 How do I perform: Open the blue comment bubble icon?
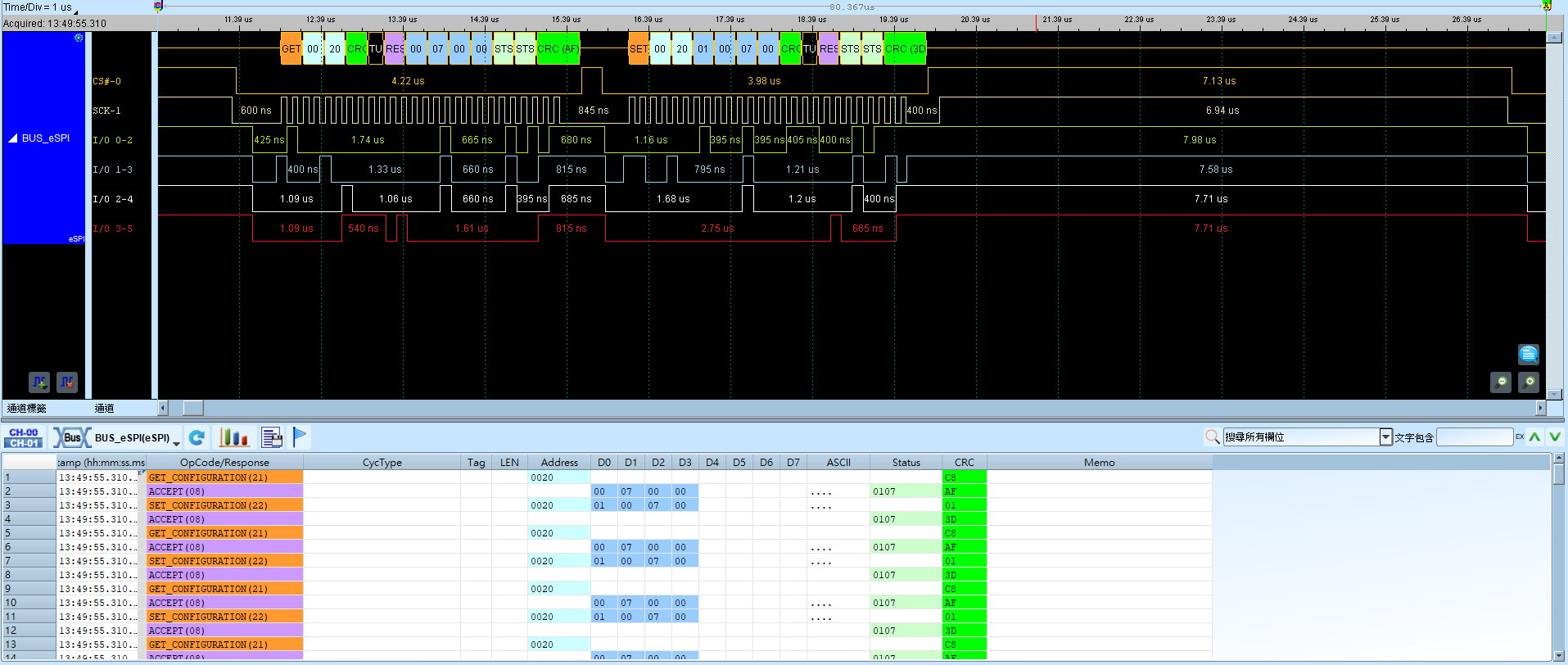tap(1529, 354)
